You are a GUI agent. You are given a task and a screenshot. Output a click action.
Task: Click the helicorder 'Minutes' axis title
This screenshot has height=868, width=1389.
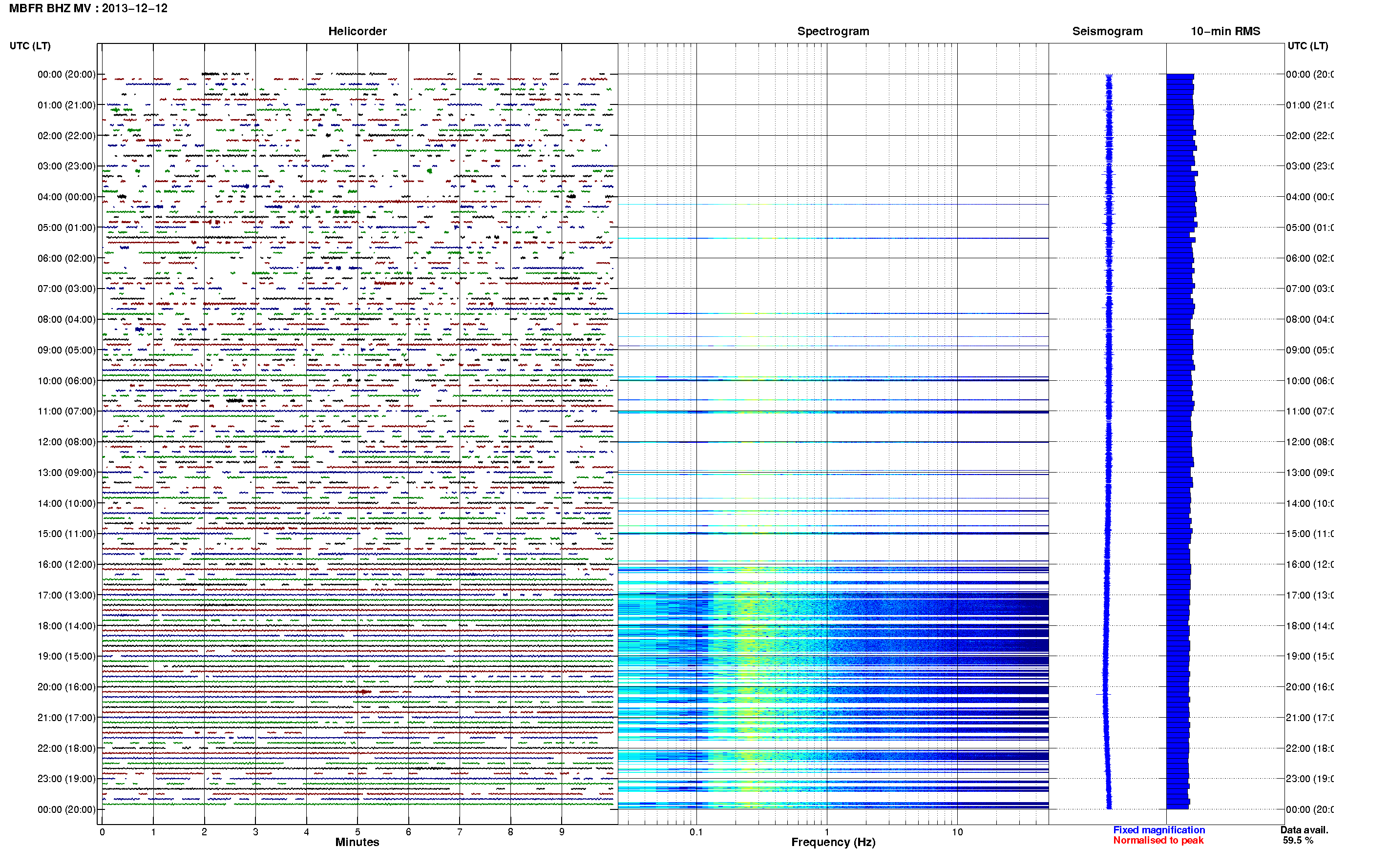[357, 842]
